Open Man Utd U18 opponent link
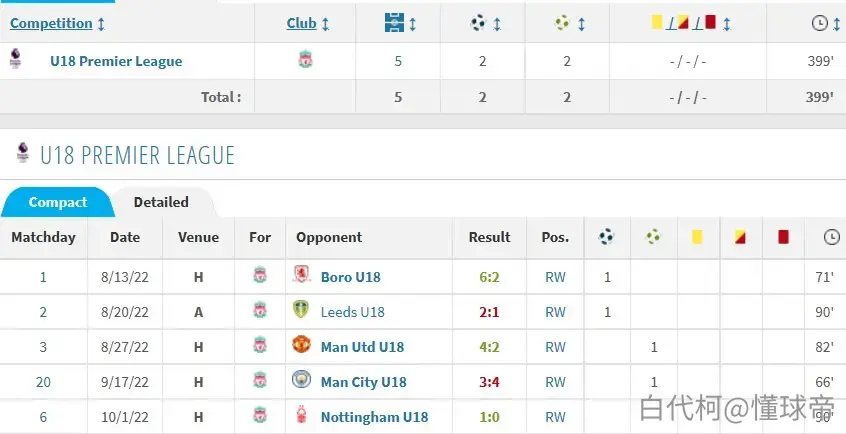This screenshot has height=434, width=846. 362,347
